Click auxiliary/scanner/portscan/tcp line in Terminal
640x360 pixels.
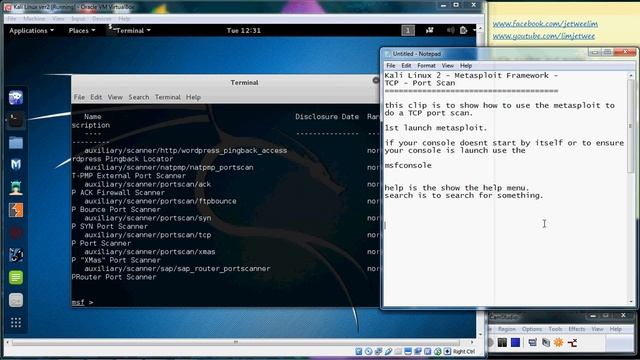[148, 235]
